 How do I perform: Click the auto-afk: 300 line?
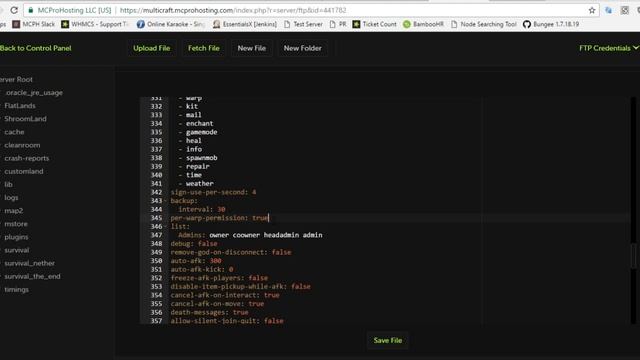[196, 261]
